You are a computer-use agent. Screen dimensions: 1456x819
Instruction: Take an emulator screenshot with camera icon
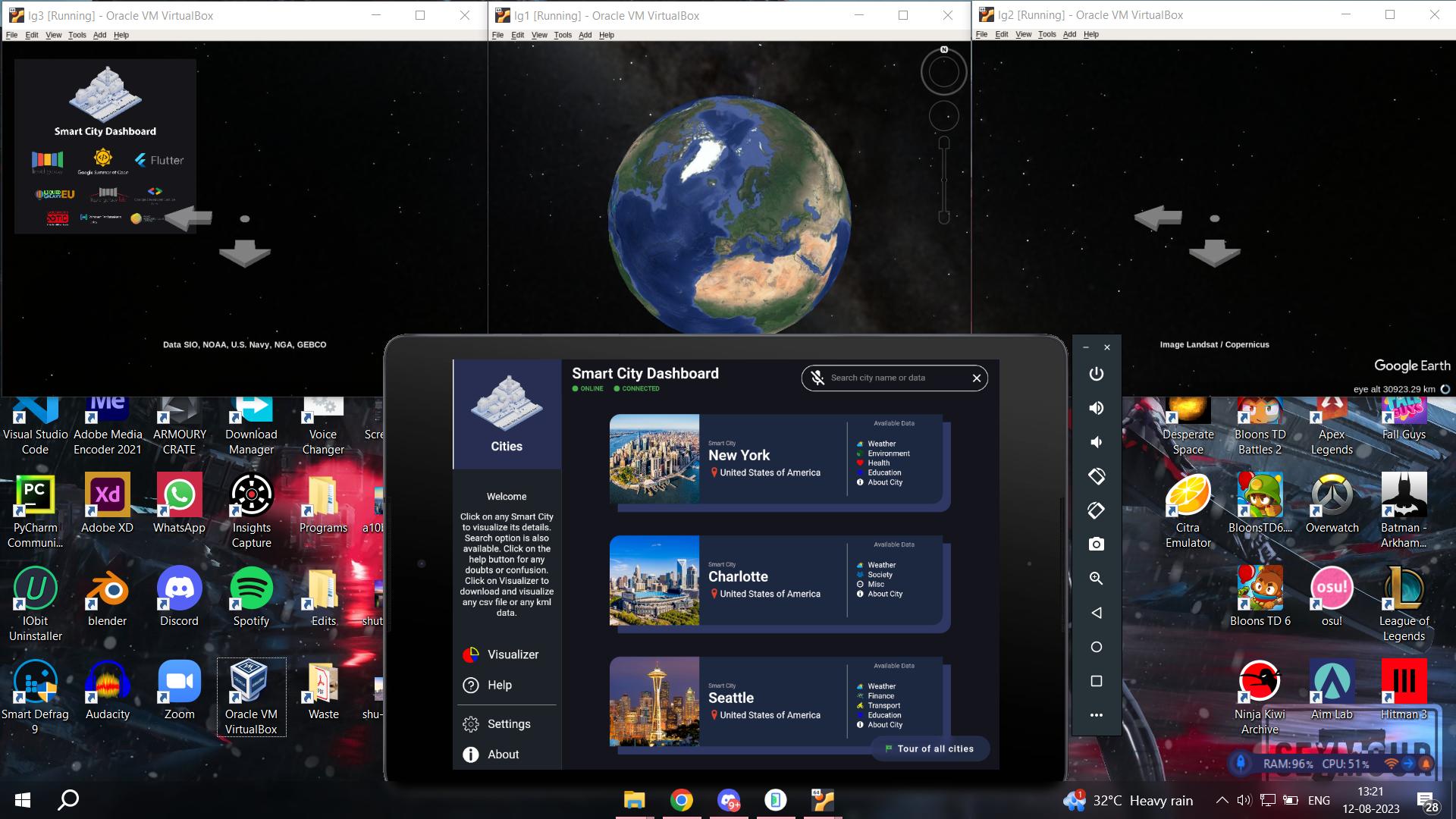point(1097,544)
